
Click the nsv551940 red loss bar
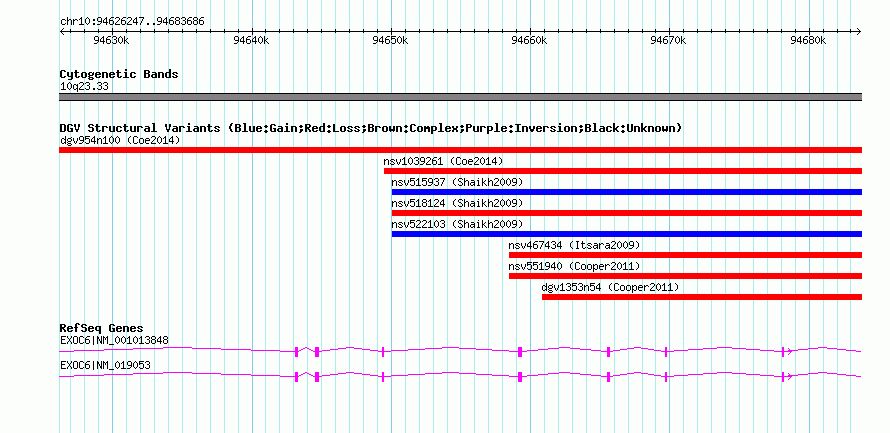tap(685, 276)
